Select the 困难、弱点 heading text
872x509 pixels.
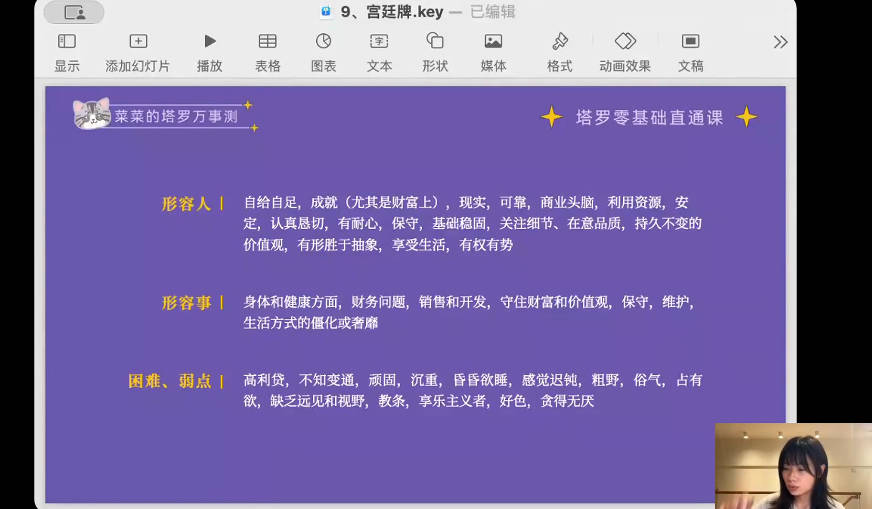[170, 381]
